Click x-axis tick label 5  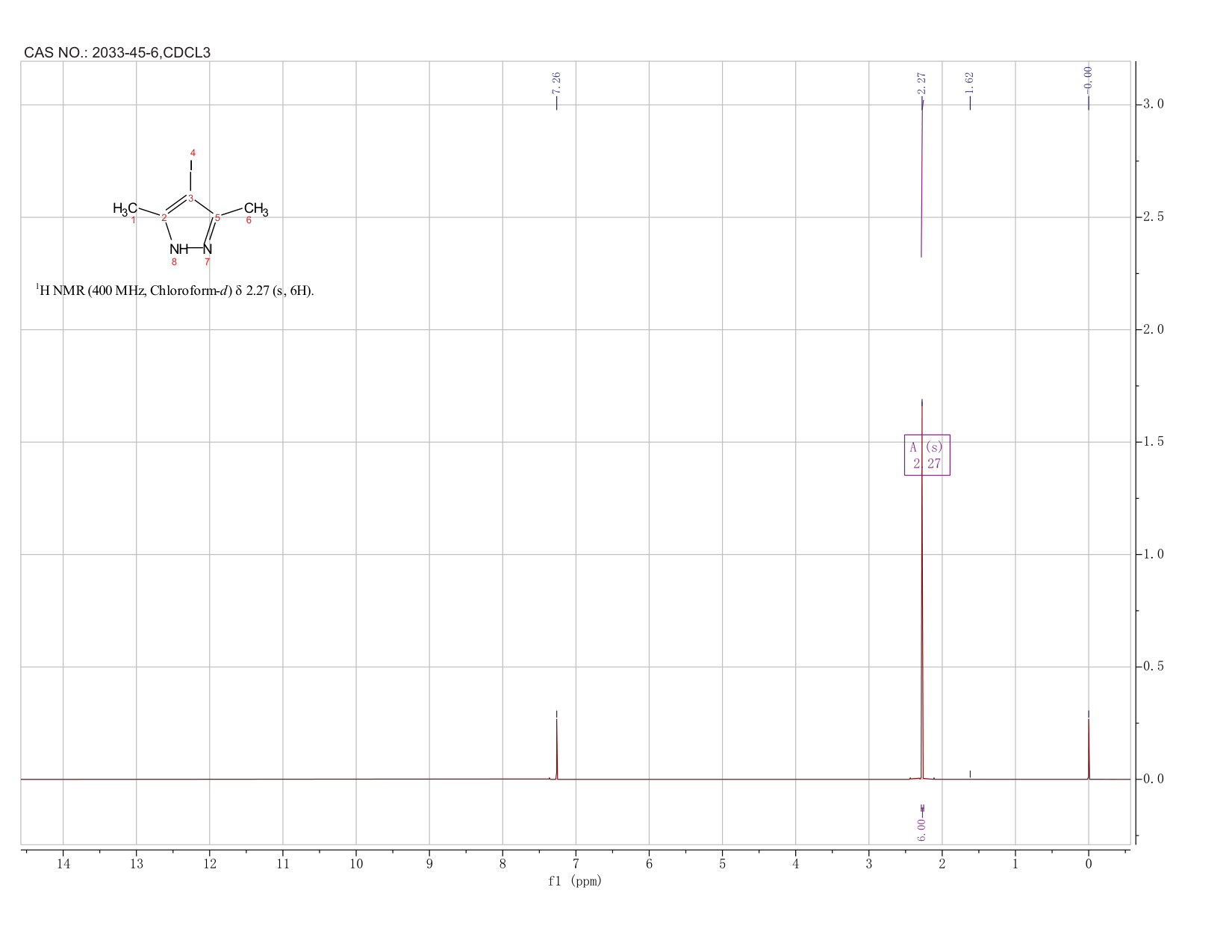coord(722,864)
